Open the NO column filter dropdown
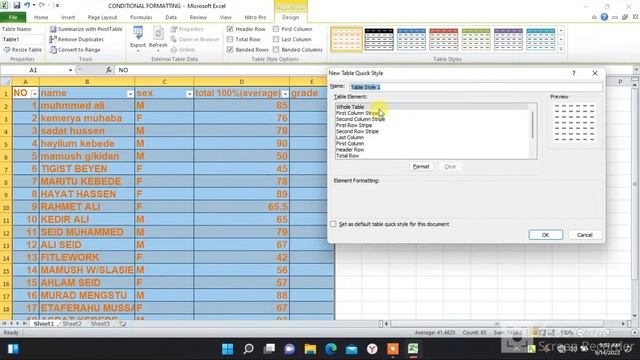The width and height of the screenshot is (640, 360). [34, 94]
